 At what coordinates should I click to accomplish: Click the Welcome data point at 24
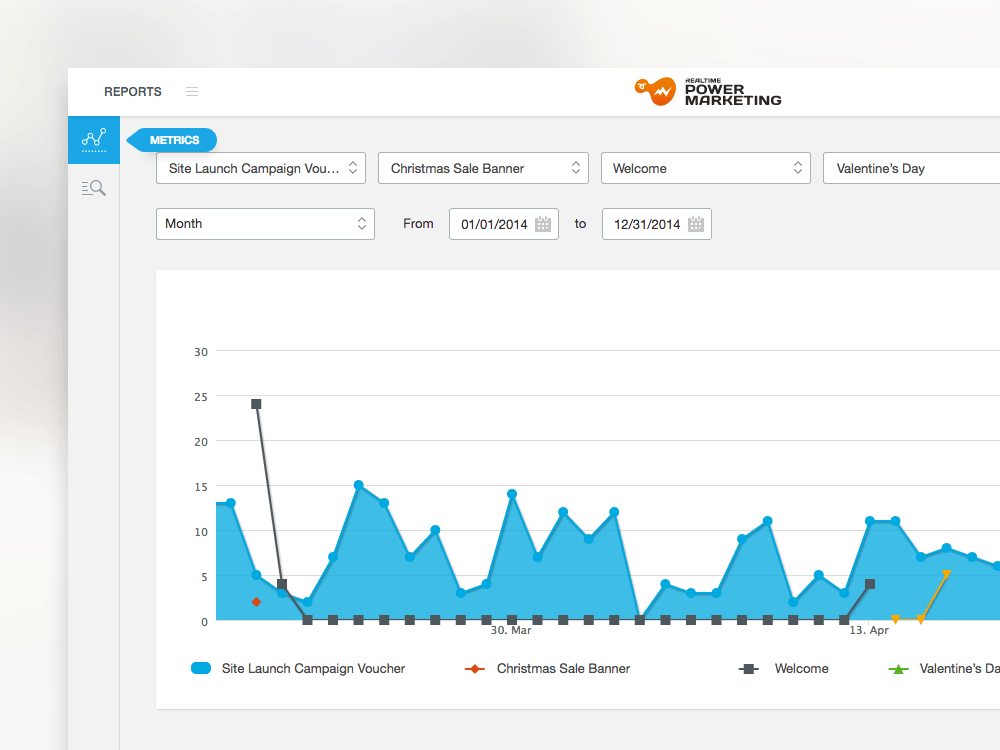[x=256, y=404]
